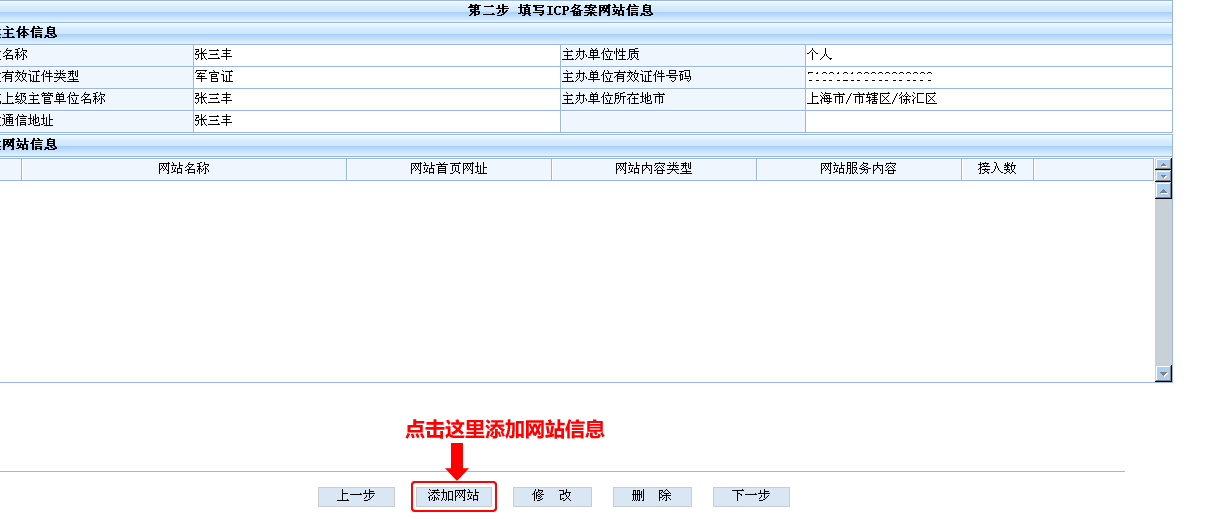This screenshot has height=519, width=1230.
Task: Click the 主办单位所在地市 label
Action: coord(614,99)
